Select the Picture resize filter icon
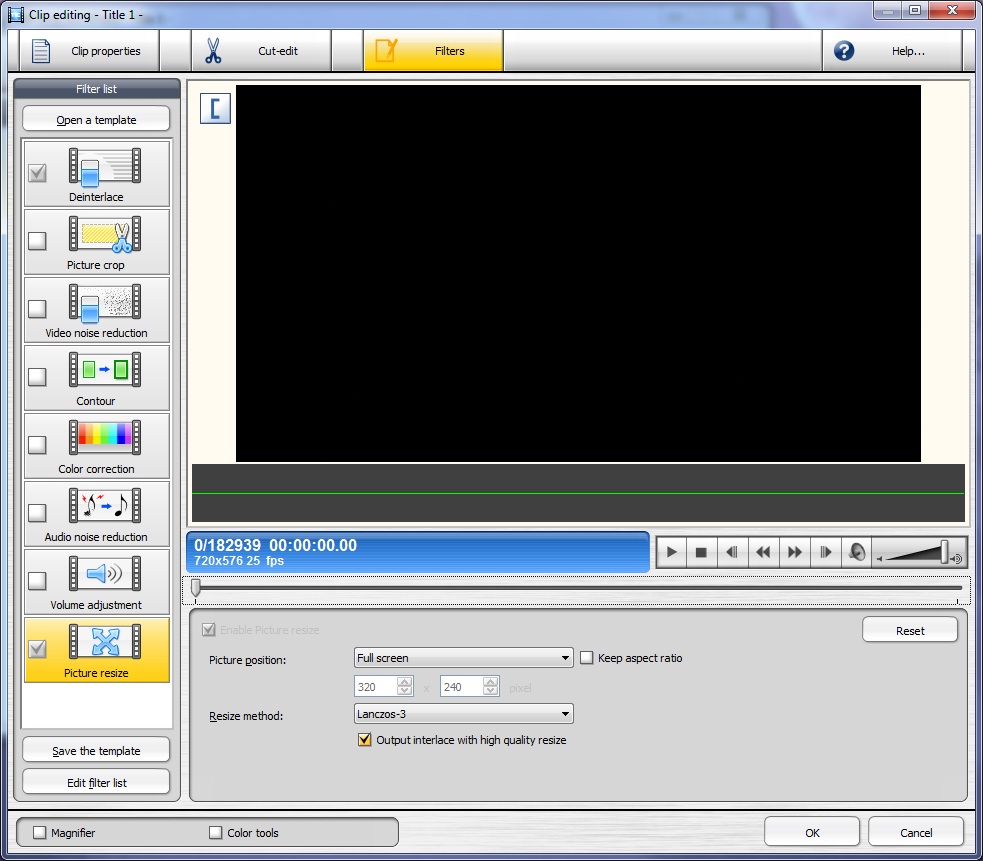 (105, 642)
